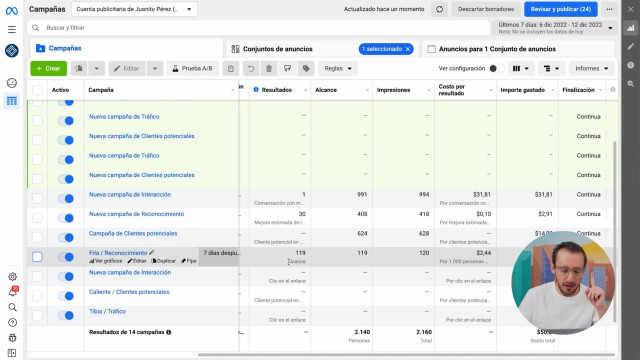Click the vertical table scrollbar
This screenshot has width=640, height=360.
615,232
